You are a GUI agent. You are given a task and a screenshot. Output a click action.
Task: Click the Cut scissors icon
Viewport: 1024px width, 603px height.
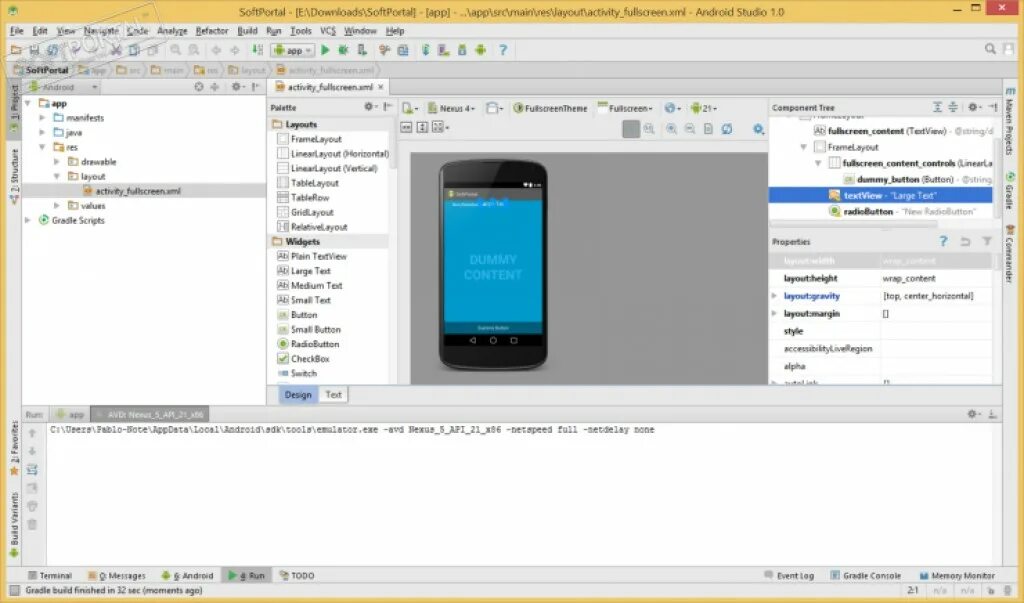[116, 50]
